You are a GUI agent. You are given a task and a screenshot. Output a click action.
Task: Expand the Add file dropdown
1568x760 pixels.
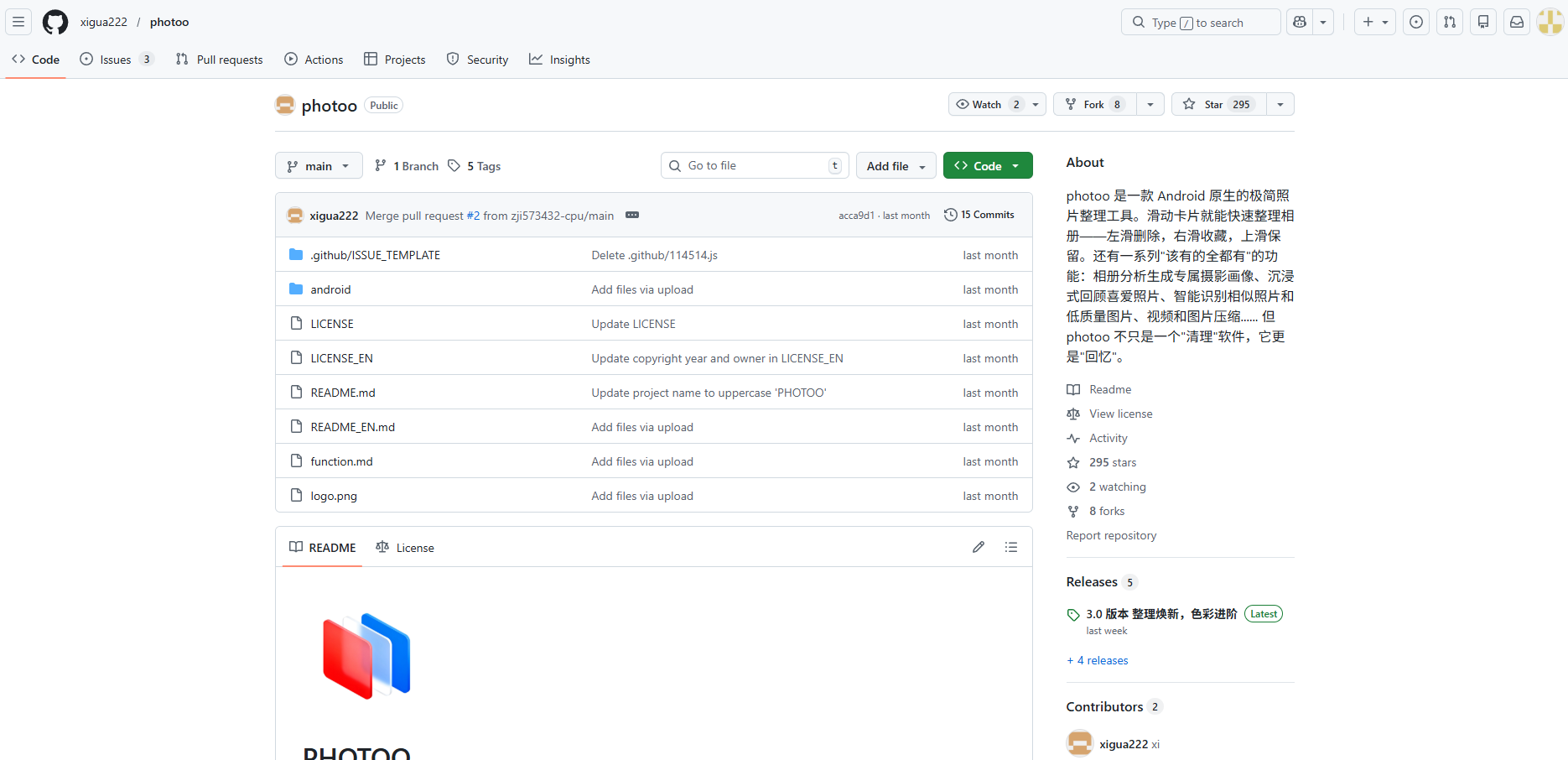point(896,166)
